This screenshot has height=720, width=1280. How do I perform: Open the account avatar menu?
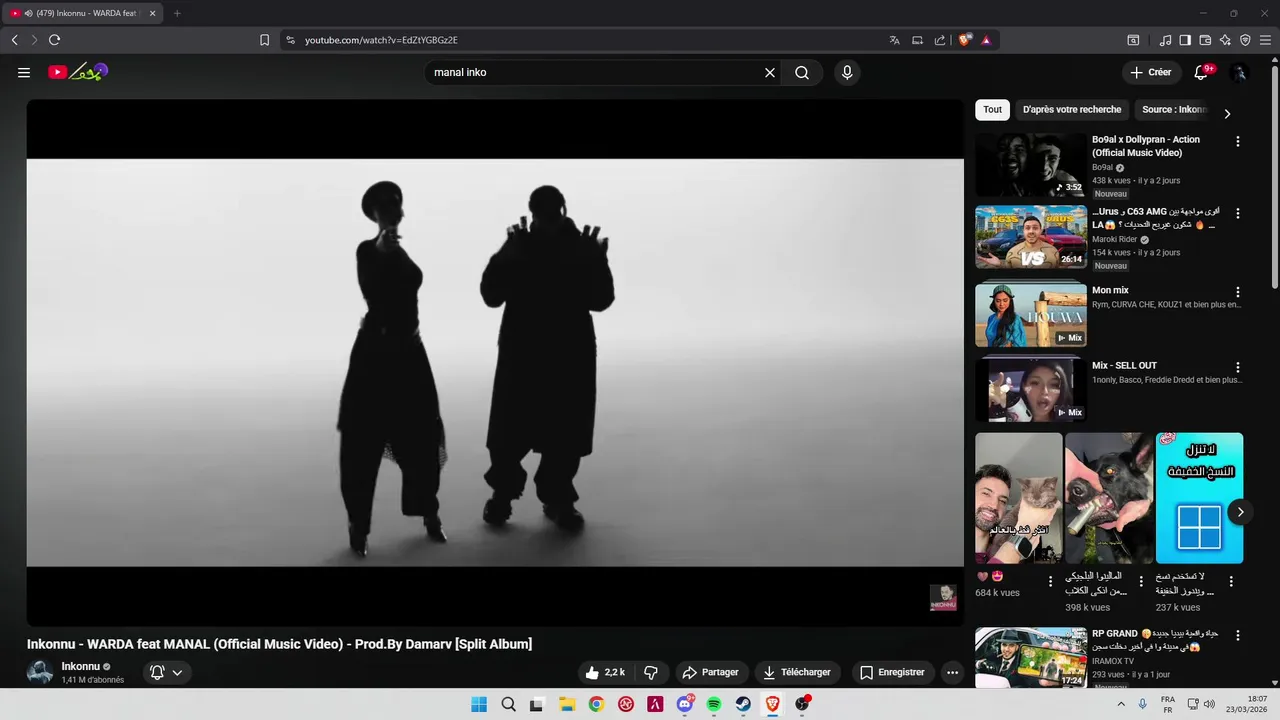(x=1239, y=72)
